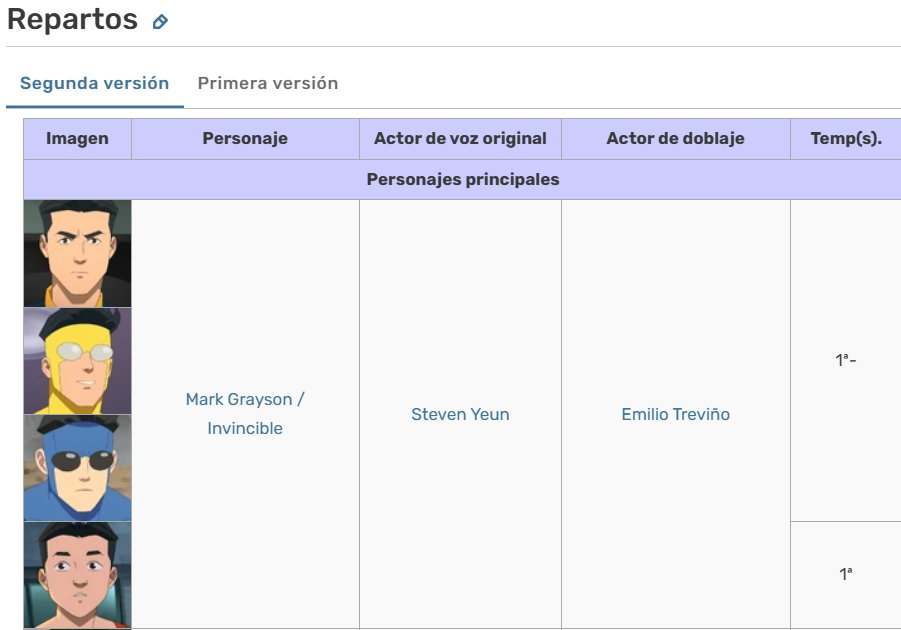Image resolution: width=901 pixels, height=630 pixels.
Task: Open the Primera versión tab
Action: (x=268, y=83)
